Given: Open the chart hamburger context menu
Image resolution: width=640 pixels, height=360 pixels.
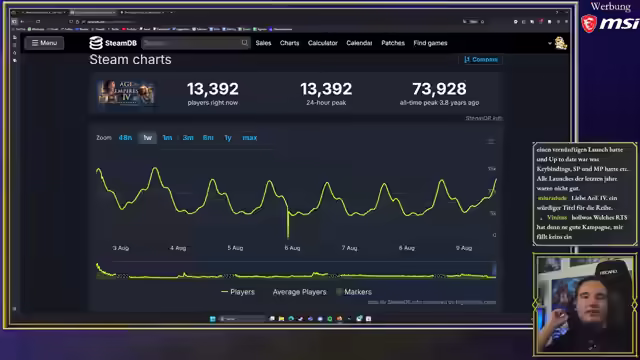Looking at the screenshot, I should pyautogui.click(x=491, y=142).
